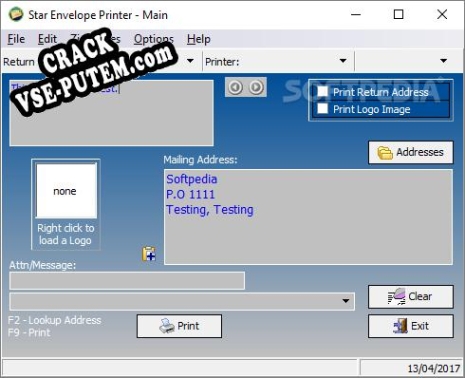Expand the dropdown below Attn/Message field

pos(346,301)
